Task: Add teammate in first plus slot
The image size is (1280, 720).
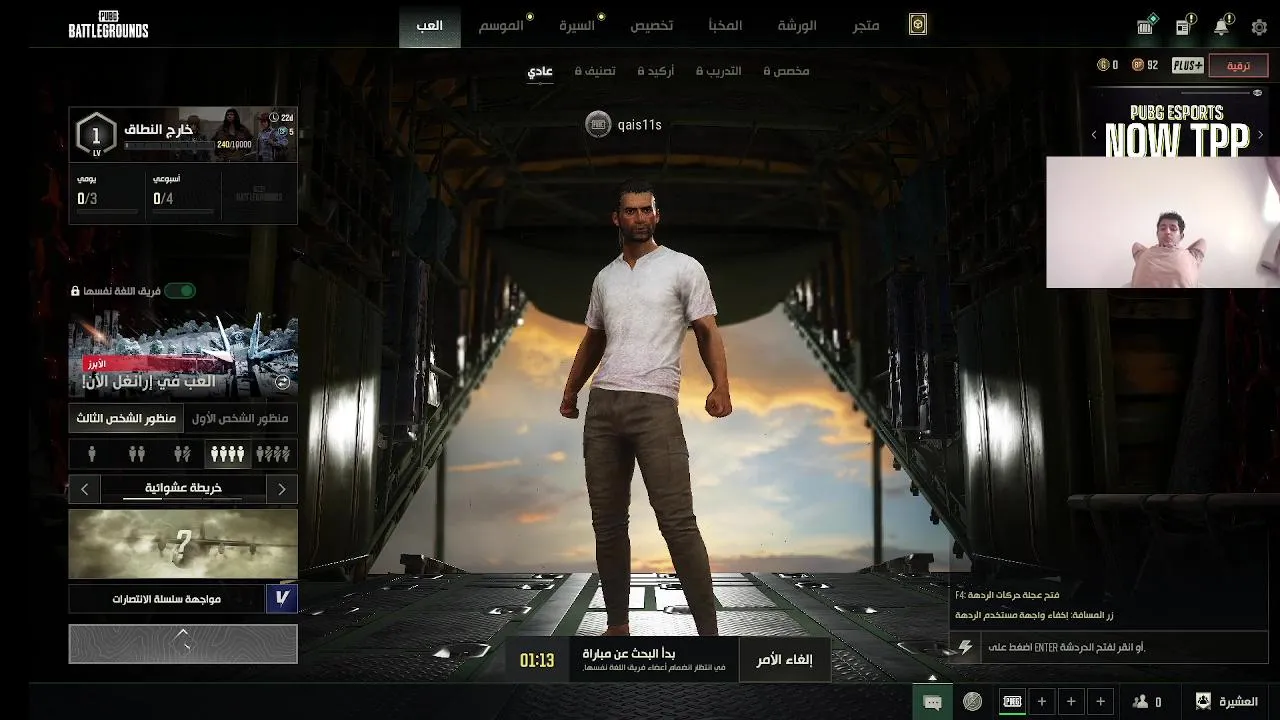Action: [x=1041, y=702]
